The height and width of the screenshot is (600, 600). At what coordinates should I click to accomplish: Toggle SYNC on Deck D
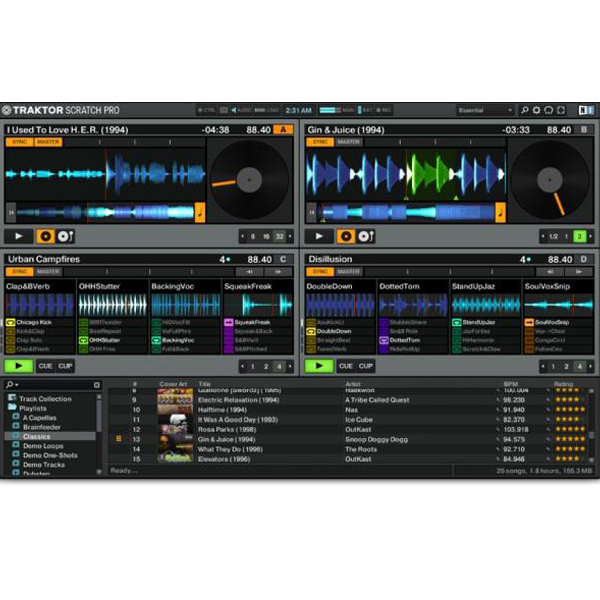pyautogui.click(x=320, y=272)
